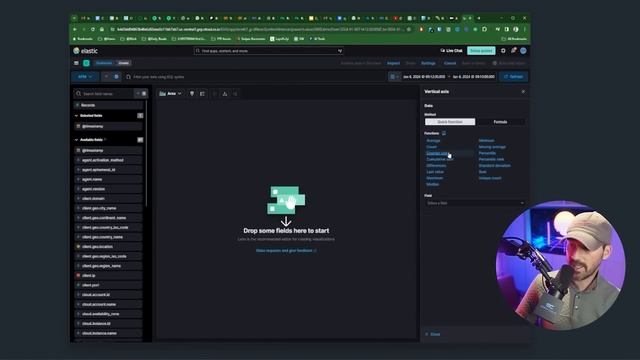Open the Area chart type dropdown
Image resolution: width=640 pixels, height=360 pixels.
tap(171, 94)
